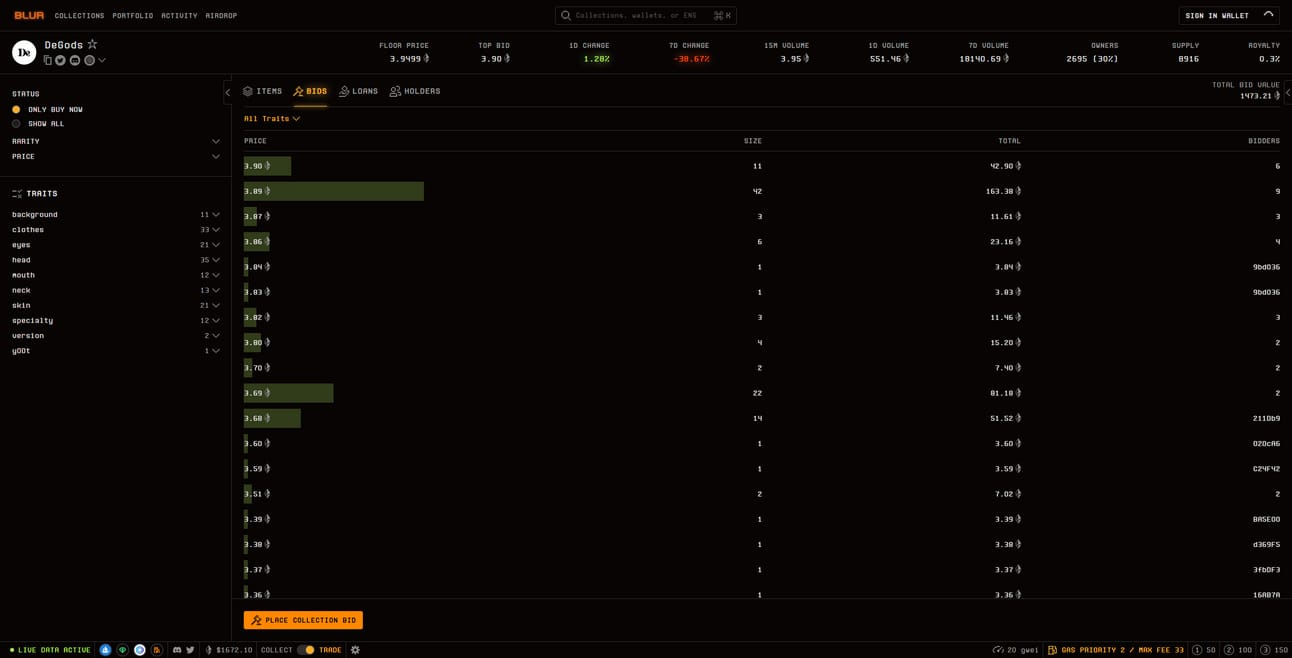Copy the DeGods contract address icon
Image resolution: width=1292 pixels, height=658 pixels.
tap(47, 60)
